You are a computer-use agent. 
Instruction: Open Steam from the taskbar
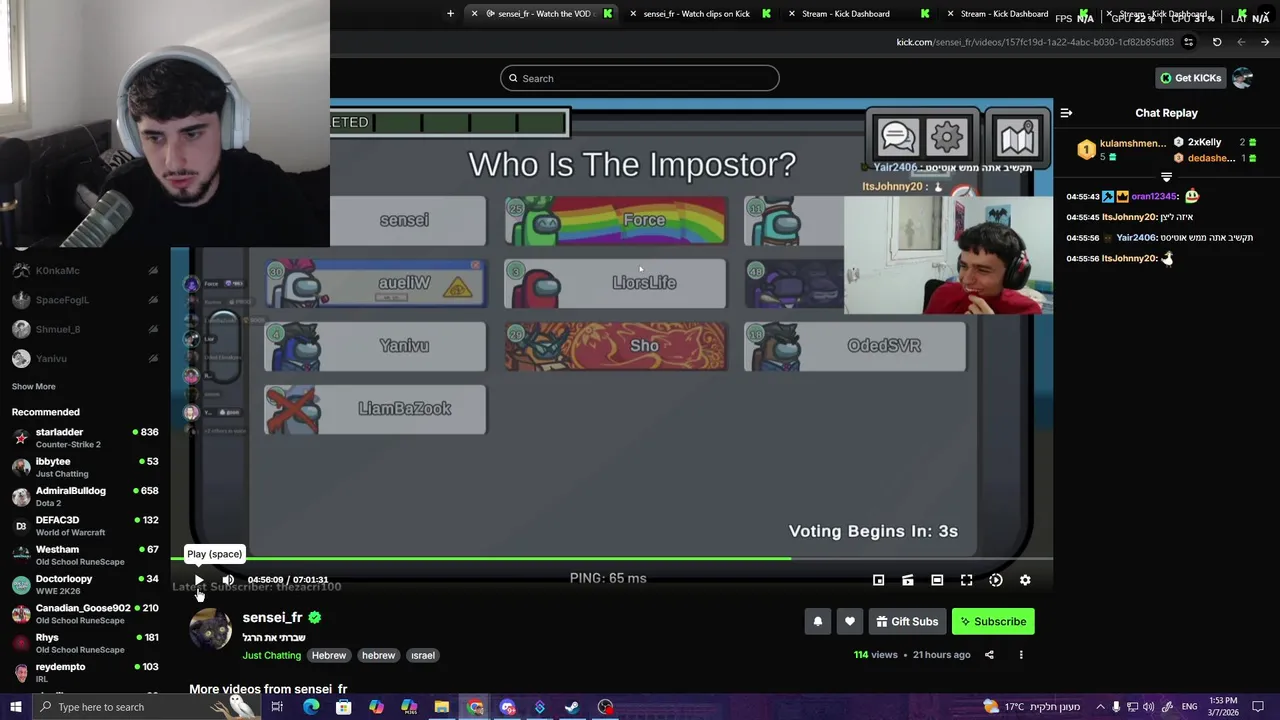[572, 707]
